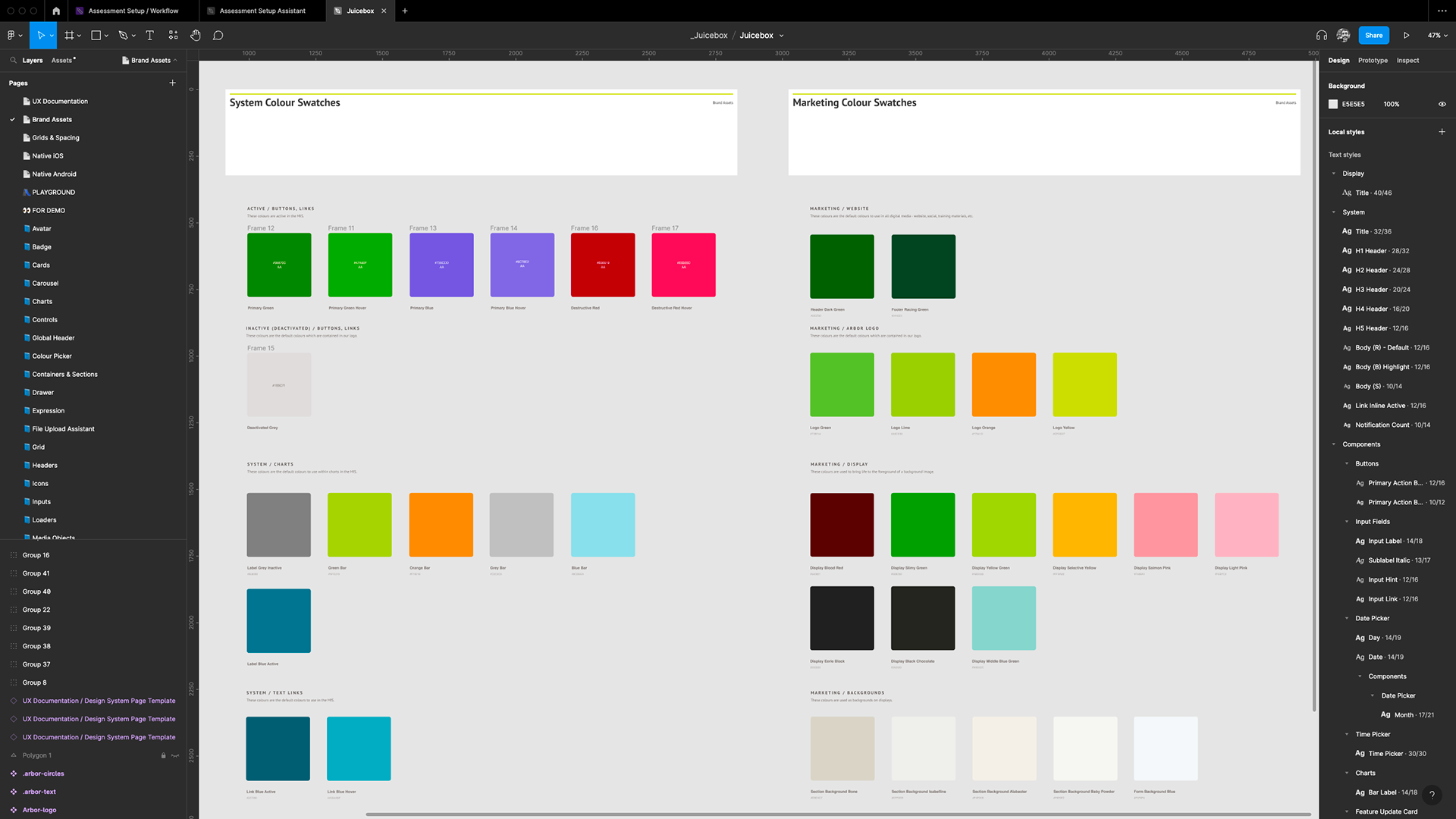
Task: Open the Figma main menu icon
Action: 11,35
